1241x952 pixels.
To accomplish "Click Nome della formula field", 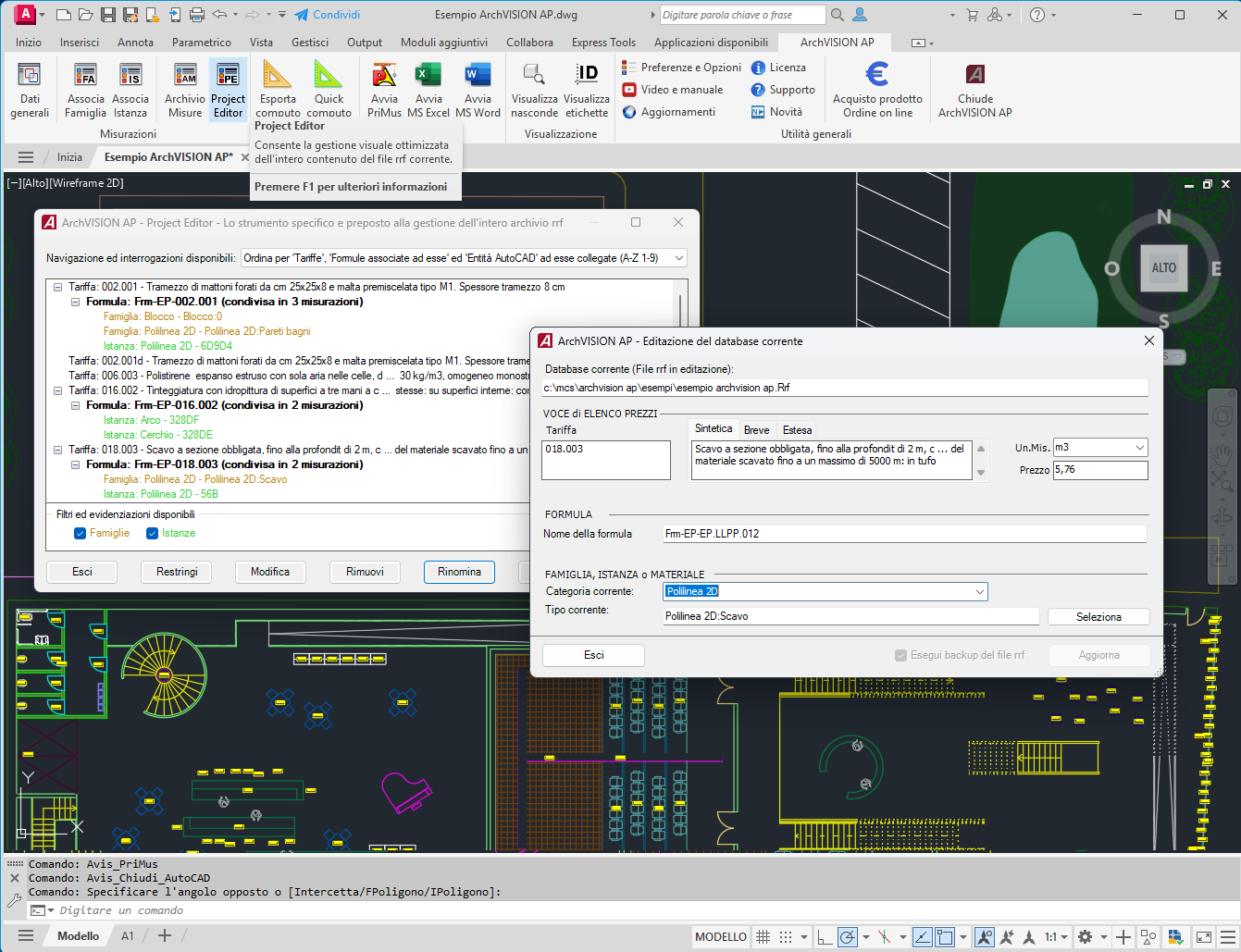I will pyautogui.click(x=904, y=534).
